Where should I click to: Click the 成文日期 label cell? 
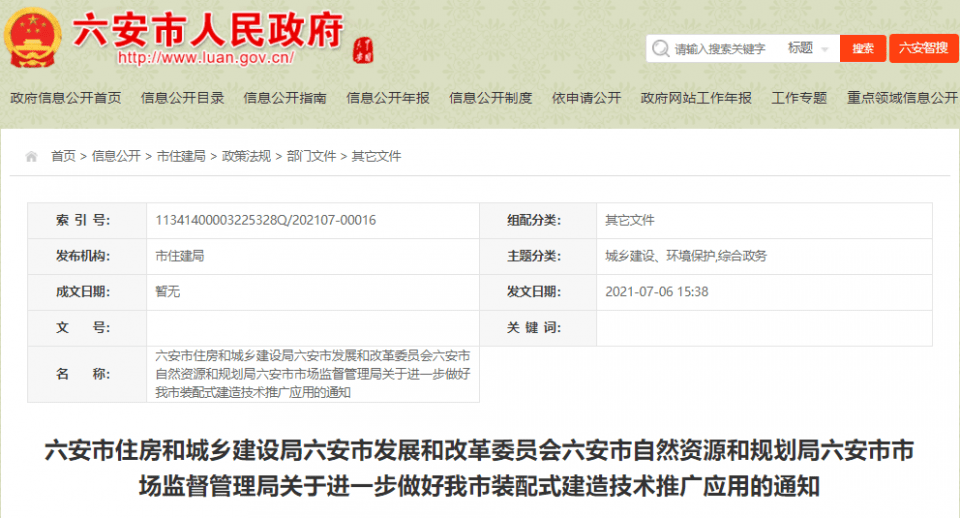pyautogui.click(x=87, y=292)
